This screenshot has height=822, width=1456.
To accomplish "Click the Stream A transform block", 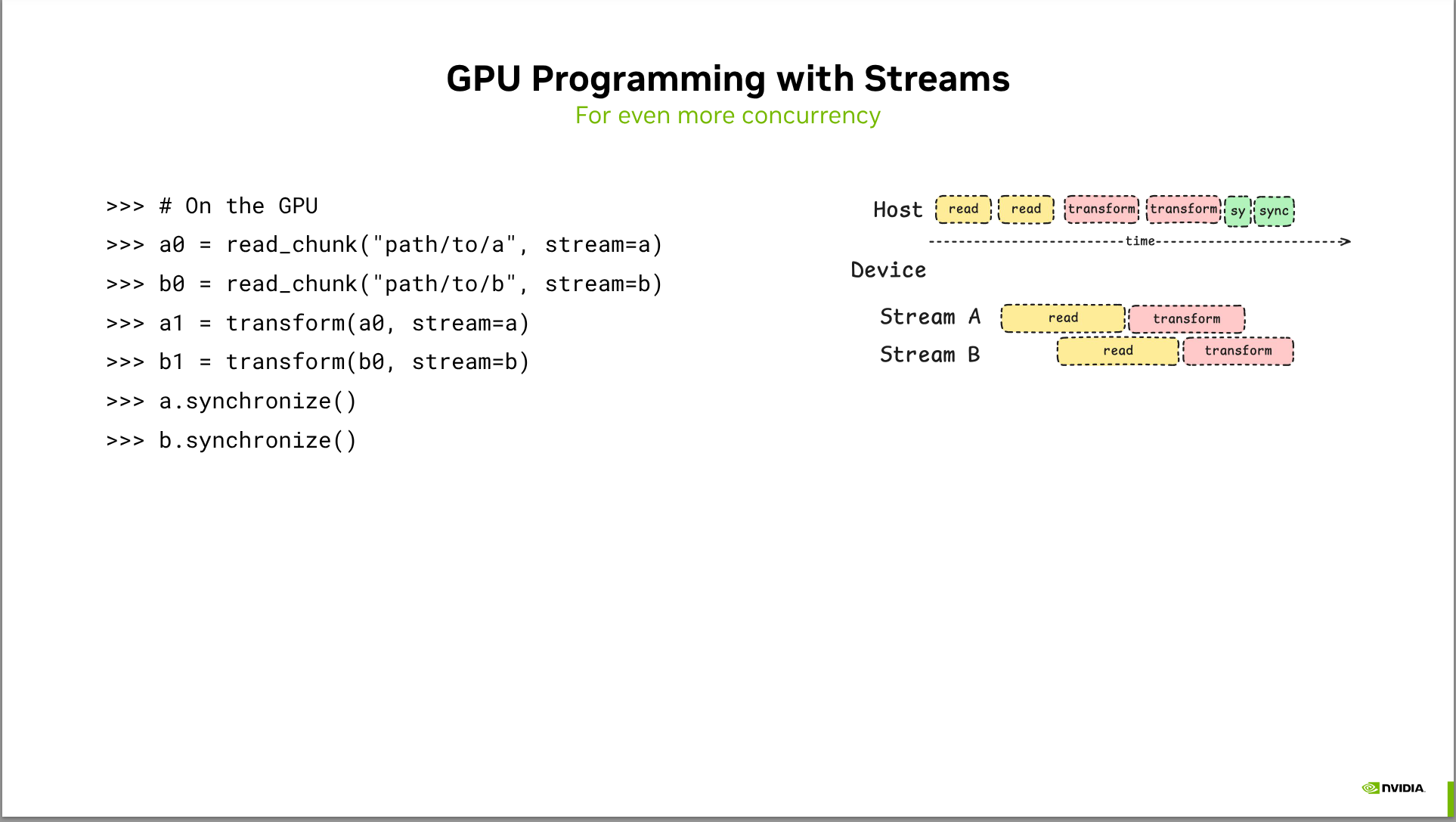I will 1186,319.
